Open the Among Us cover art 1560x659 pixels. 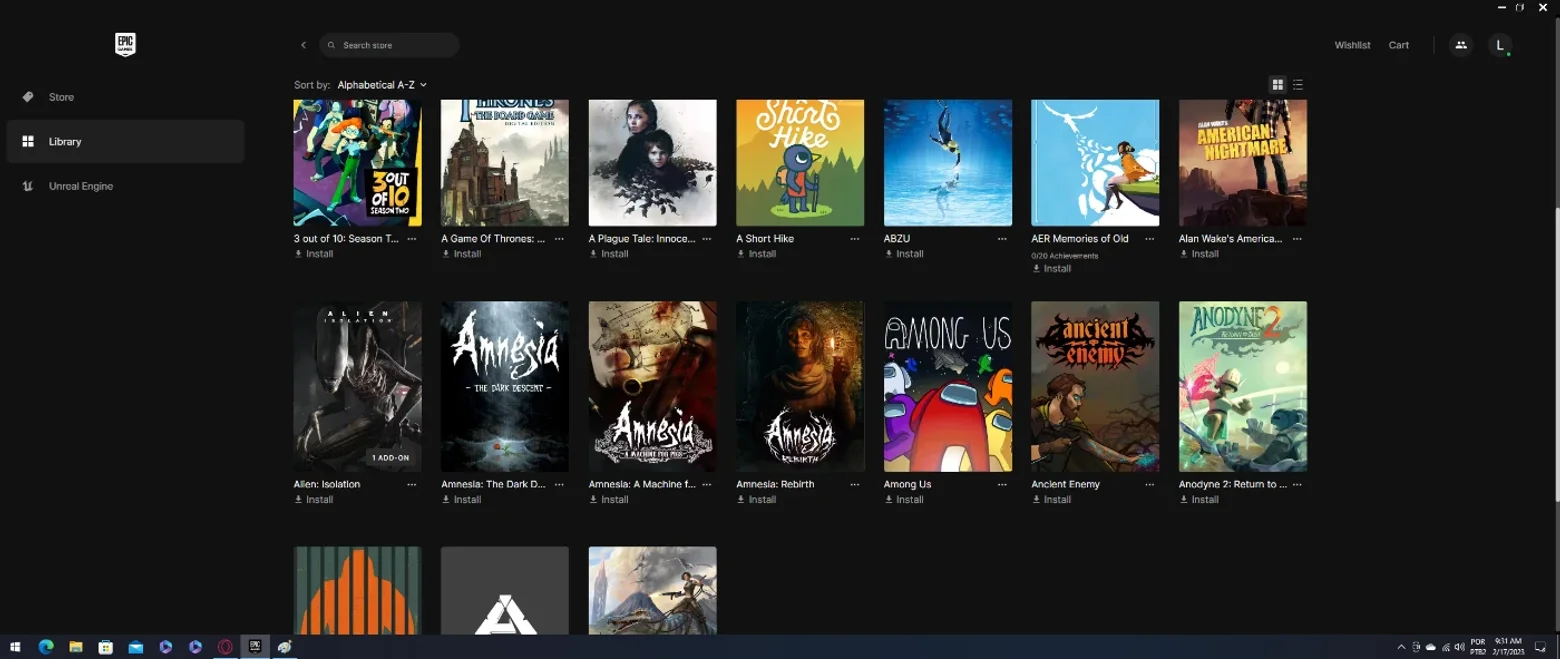[948, 386]
